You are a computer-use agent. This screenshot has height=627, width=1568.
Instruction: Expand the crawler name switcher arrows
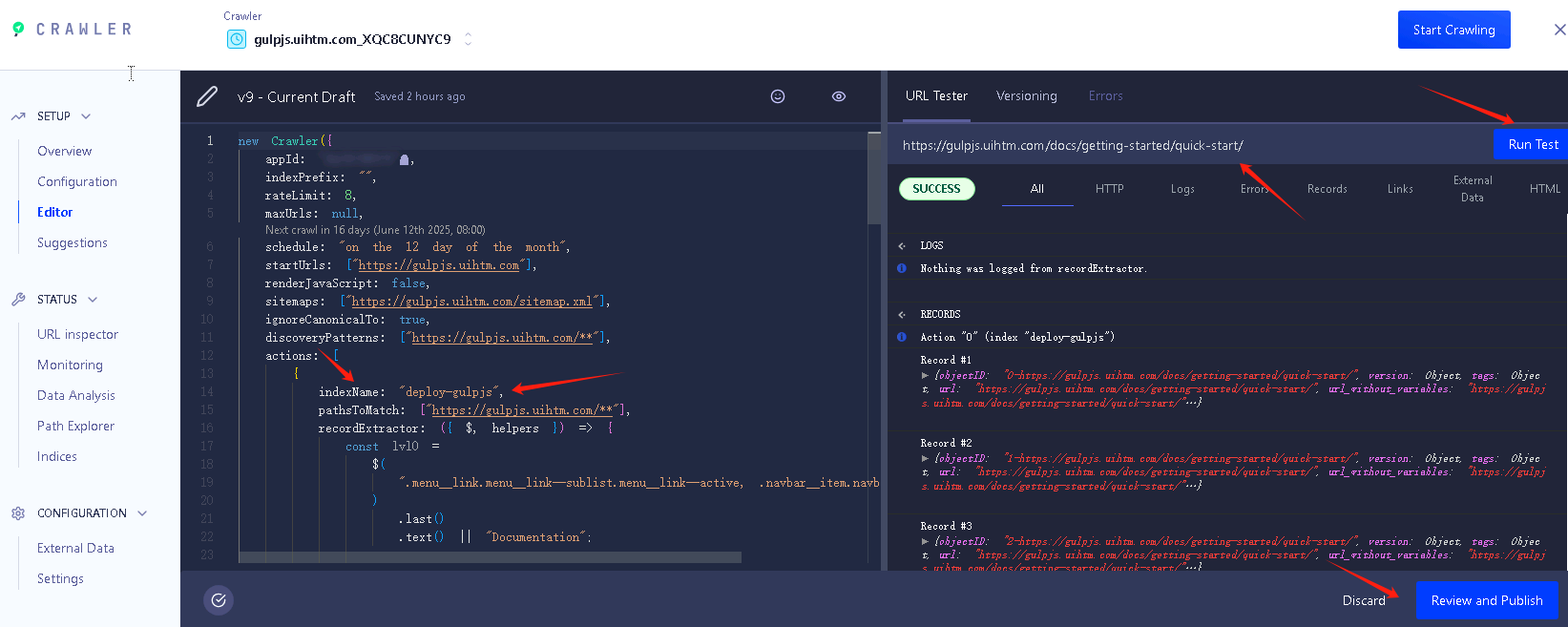pyautogui.click(x=468, y=39)
